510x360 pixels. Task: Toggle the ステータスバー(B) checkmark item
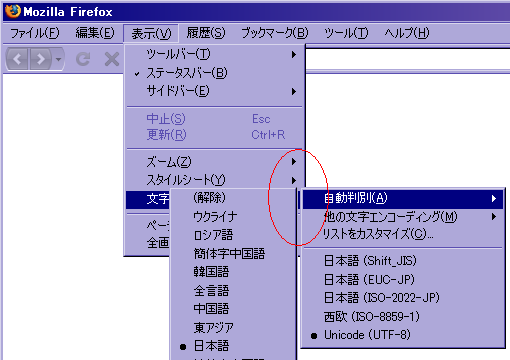point(214,73)
